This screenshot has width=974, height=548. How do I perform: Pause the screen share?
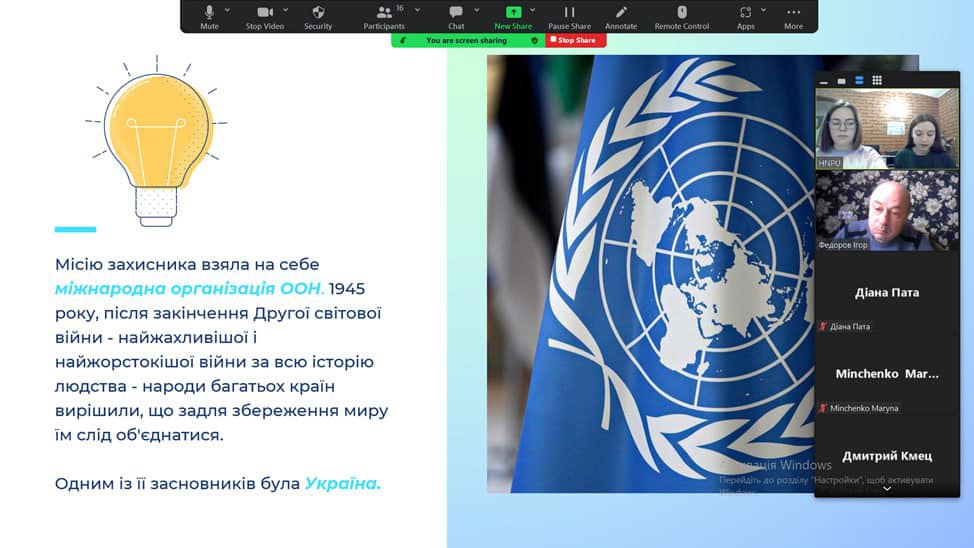tap(570, 17)
